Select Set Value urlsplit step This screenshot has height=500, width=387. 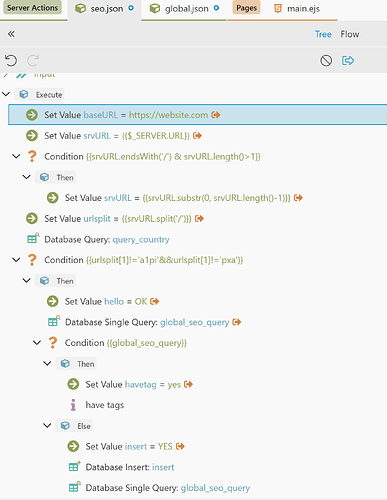(x=118, y=219)
